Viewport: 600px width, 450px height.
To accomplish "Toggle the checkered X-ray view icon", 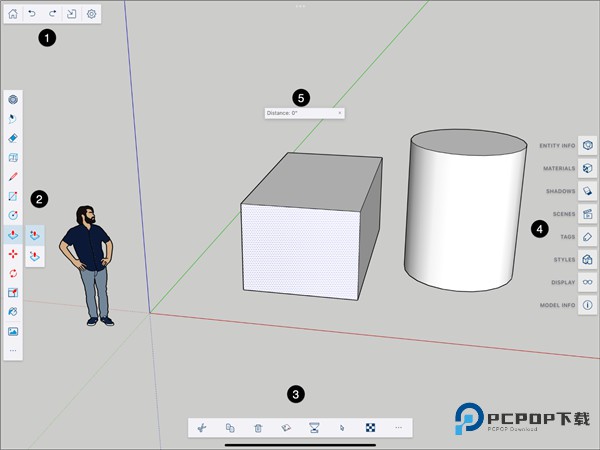I will click(x=370, y=427).
